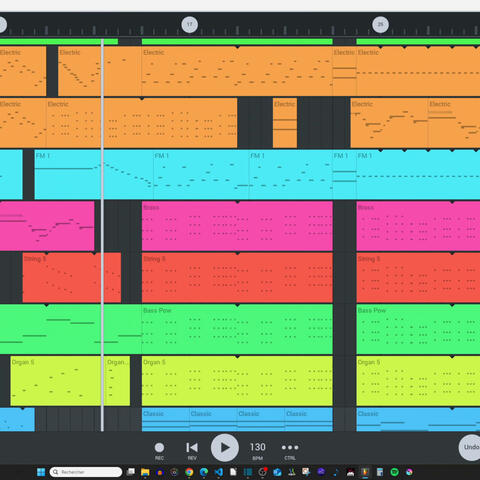Open Spotify from the taskbar
The height and width of the screenshot is (480, 480).
coord(394,472)
